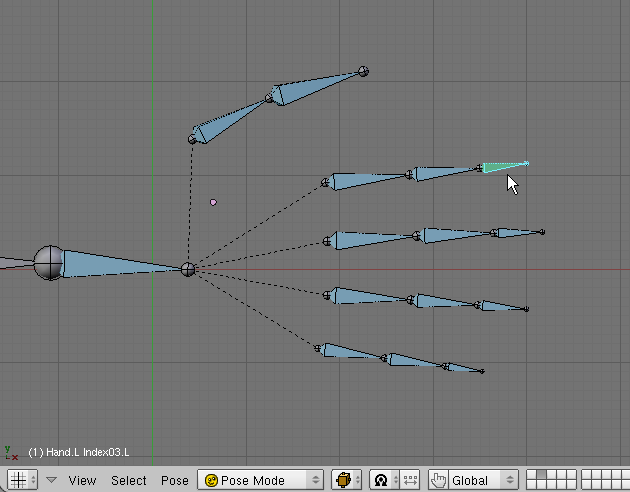Enable layer 6 in the second layer group
630x492 pixels.
coord(586,474)
